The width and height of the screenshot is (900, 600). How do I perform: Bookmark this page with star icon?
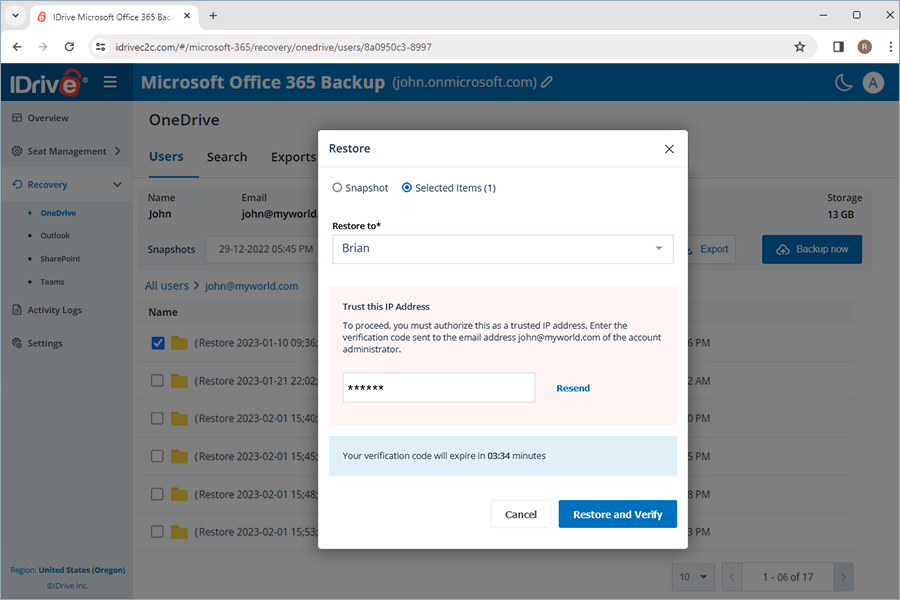800,47
